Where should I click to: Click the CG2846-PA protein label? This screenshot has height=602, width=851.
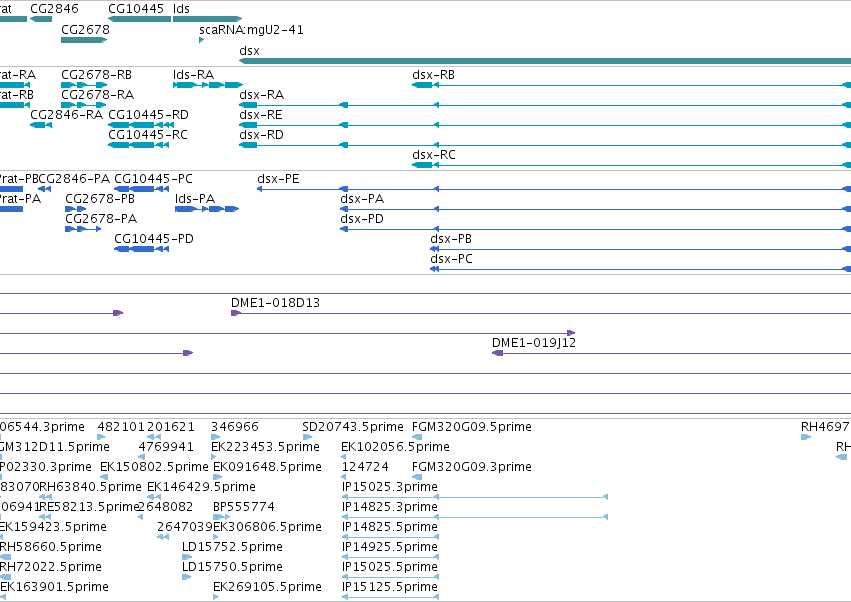[74, 179]
